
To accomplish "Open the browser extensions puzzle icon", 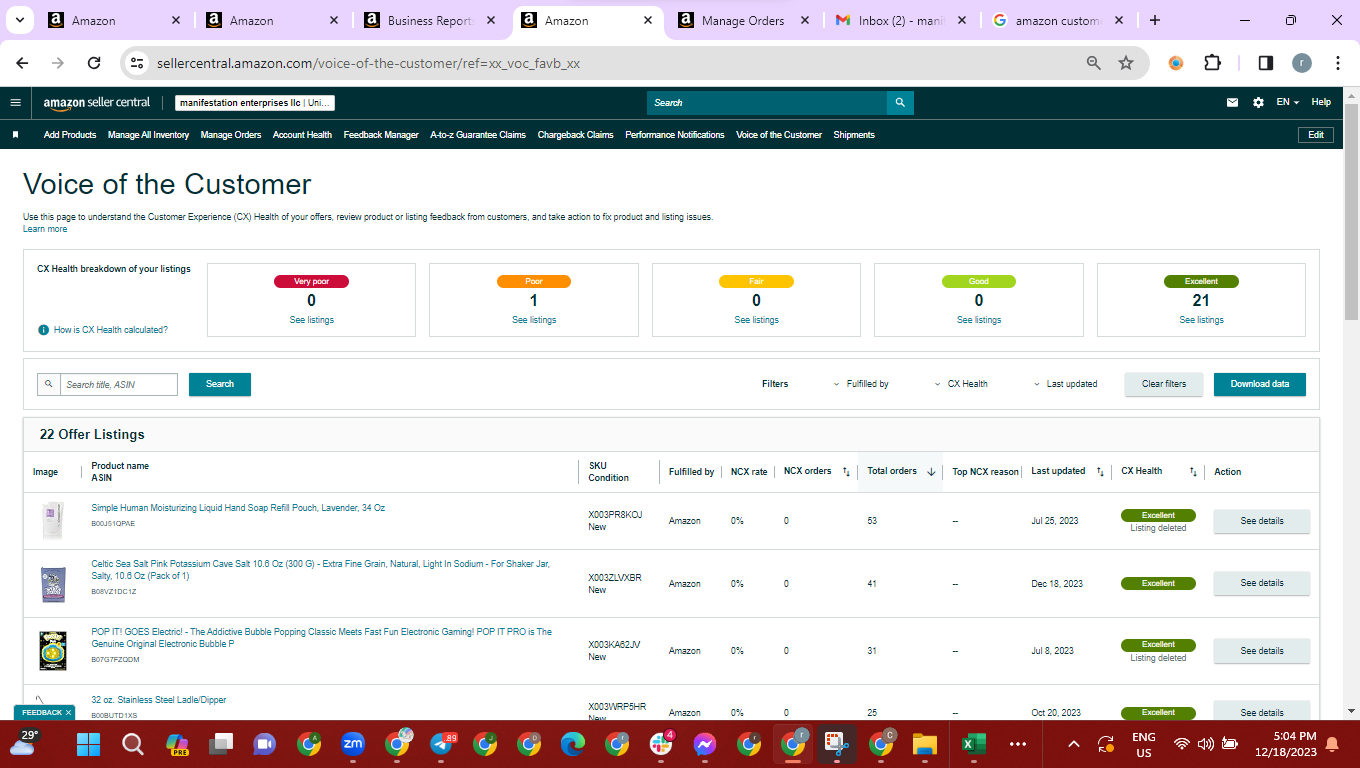I will click(1212, 63).
